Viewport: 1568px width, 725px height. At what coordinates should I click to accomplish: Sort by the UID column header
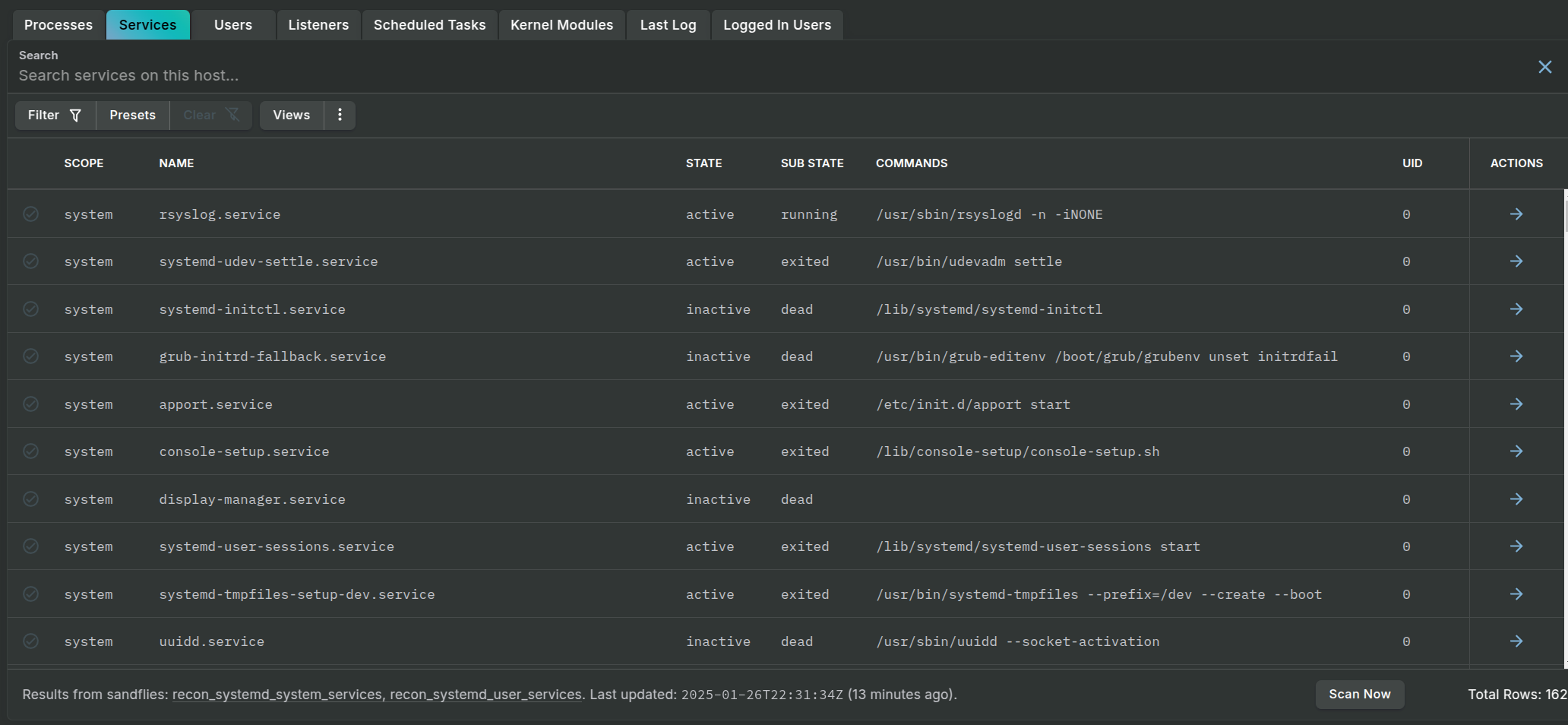tap(1412, 163)
